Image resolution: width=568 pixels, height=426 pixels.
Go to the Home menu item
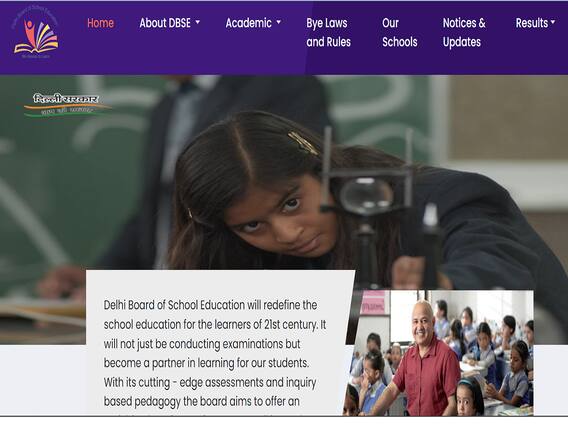[x=100, y=23]
